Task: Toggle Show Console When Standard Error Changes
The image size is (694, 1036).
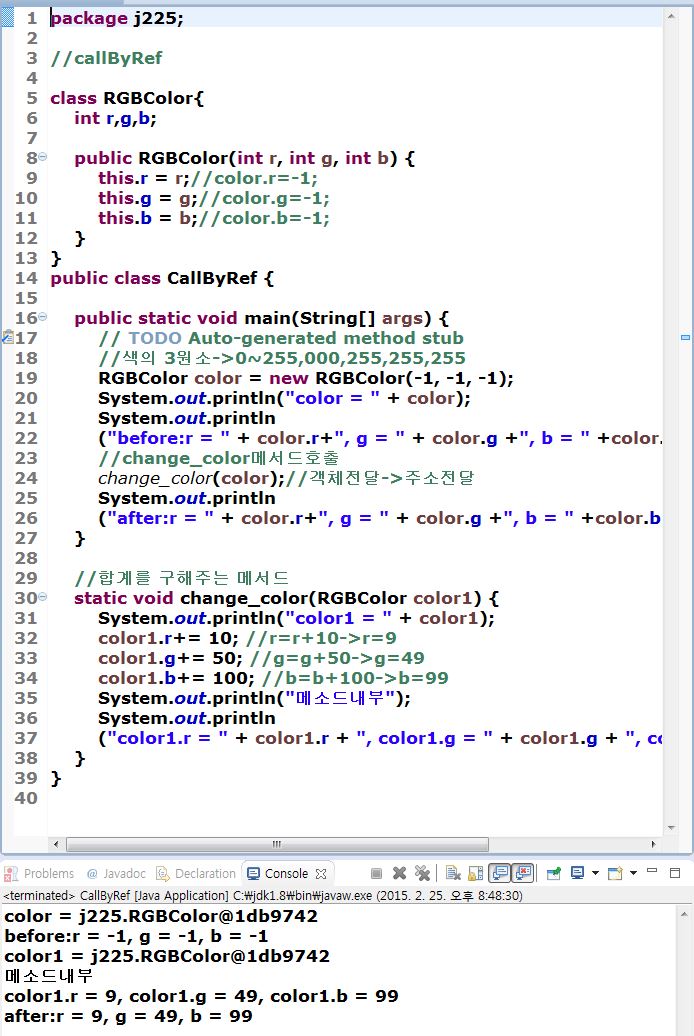Action: 523,873
